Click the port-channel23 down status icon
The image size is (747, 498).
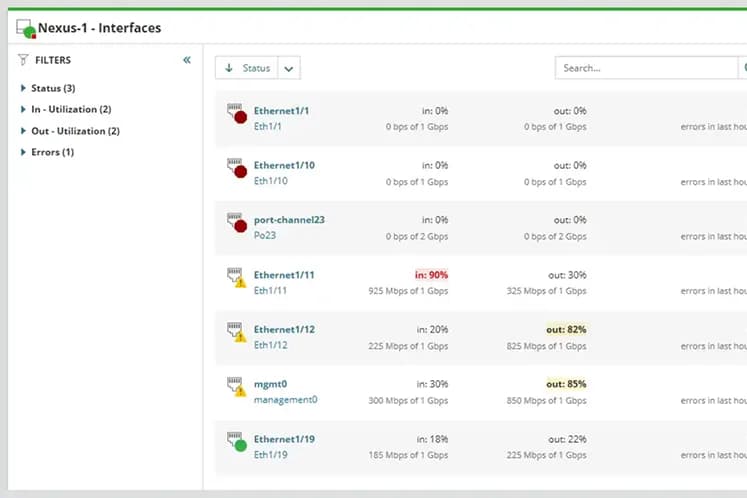coord(237,223)
